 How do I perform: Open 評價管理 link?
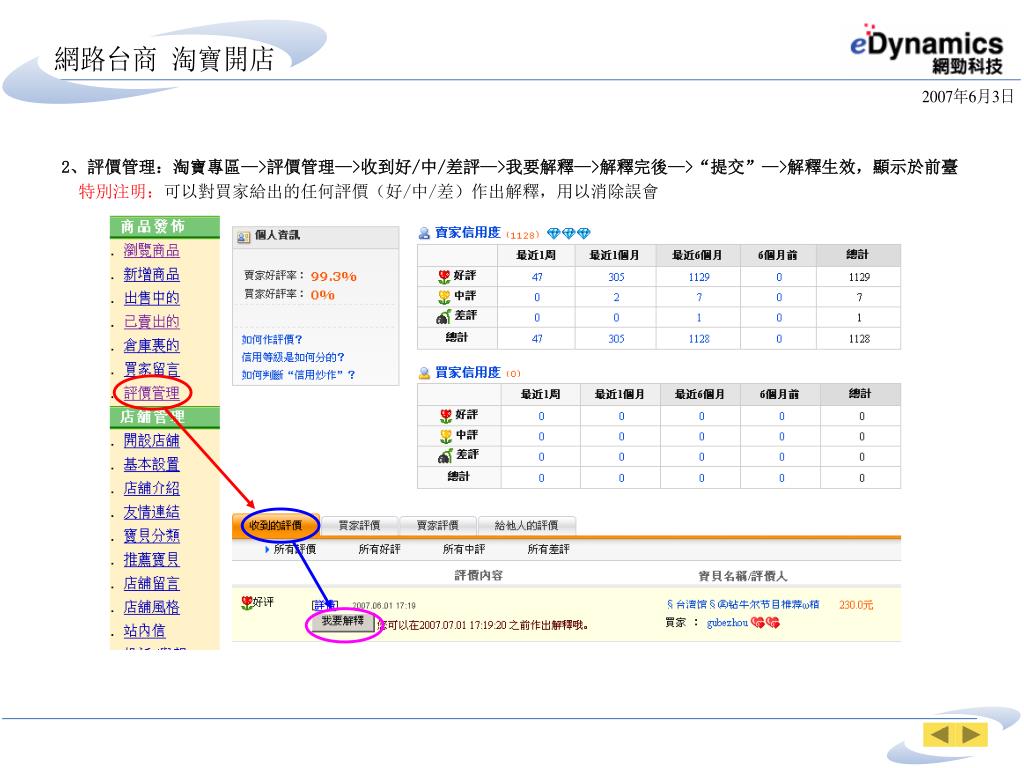pos(152,393)
